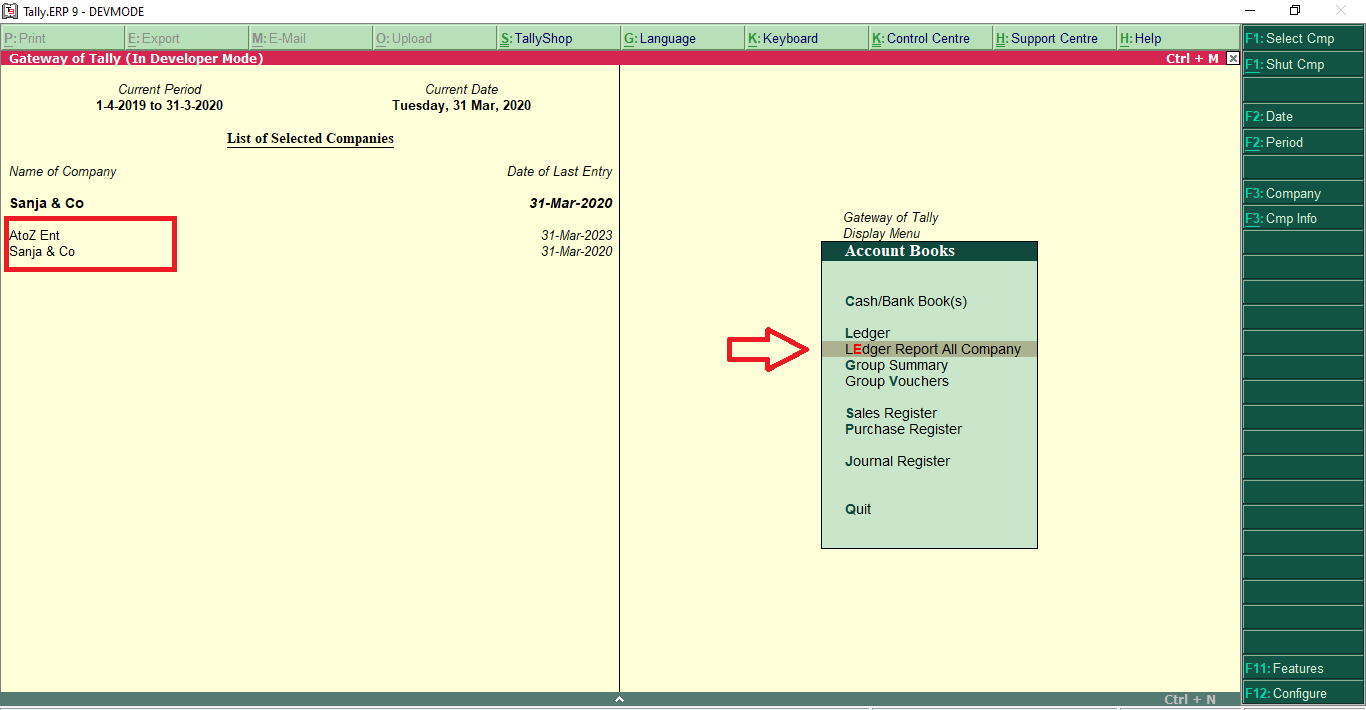The height and width of the screenshot is (710, 1366).
Task: Select the Ledger menu entry
Action: coord(867,333)
